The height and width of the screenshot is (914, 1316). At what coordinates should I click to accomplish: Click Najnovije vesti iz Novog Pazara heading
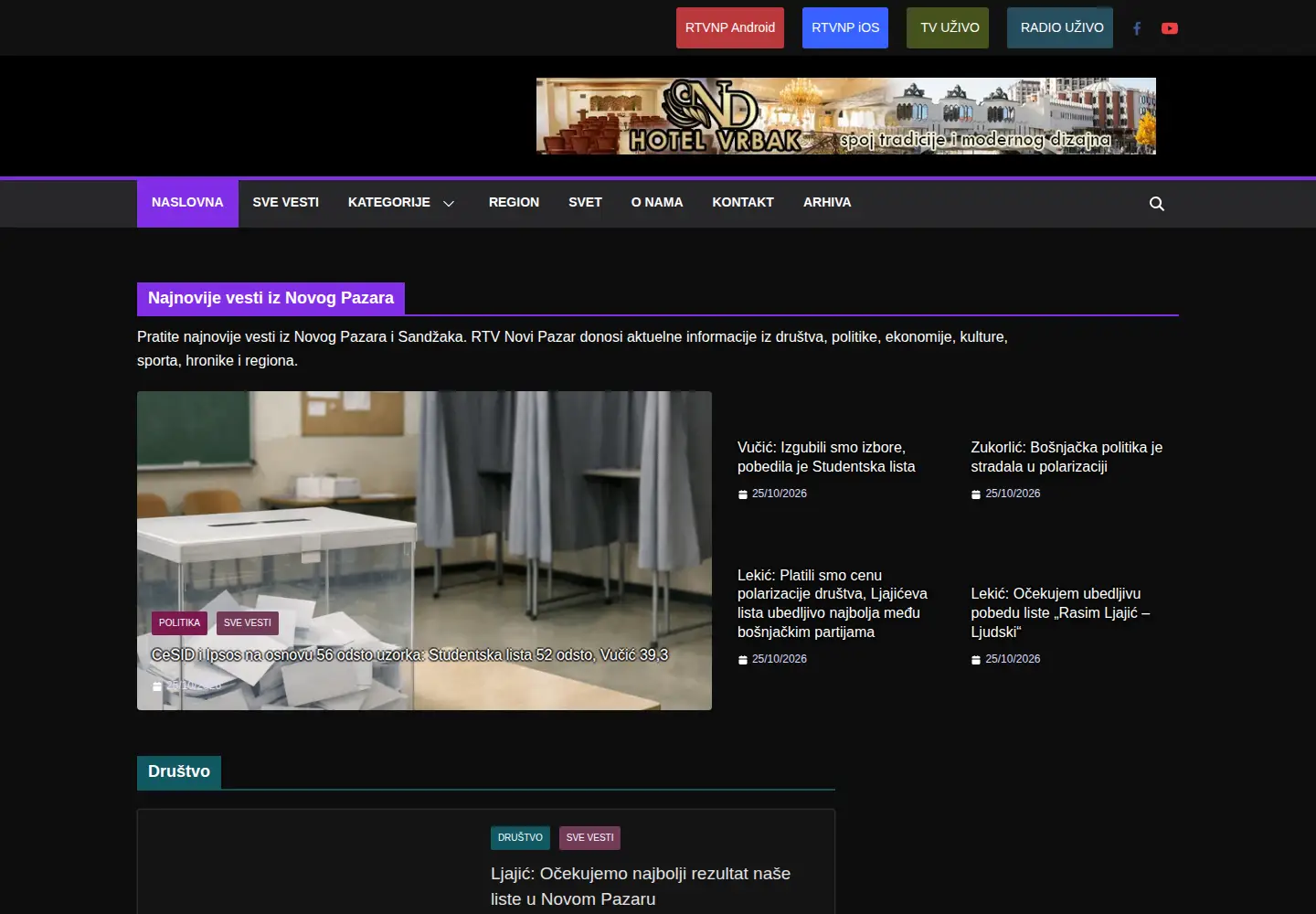point(271,299)
